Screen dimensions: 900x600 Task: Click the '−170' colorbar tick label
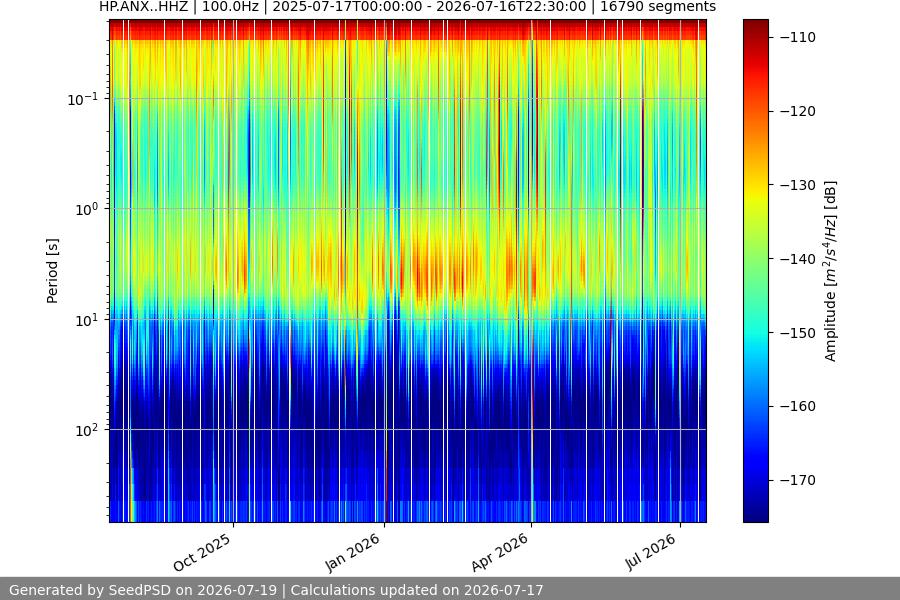click(x=798, y=480)
